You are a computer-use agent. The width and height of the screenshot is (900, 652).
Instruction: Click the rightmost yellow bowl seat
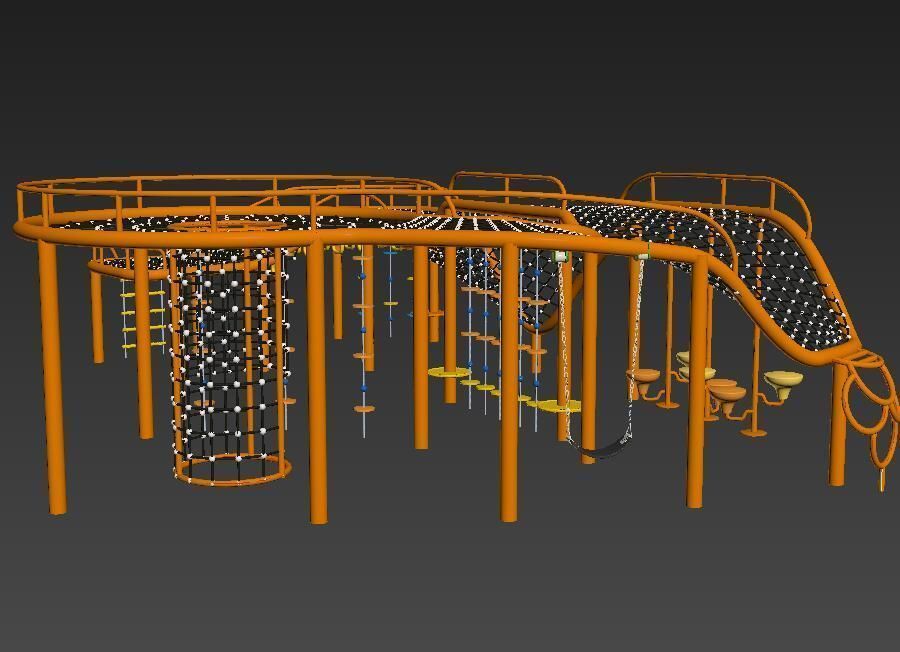(783, 380)
